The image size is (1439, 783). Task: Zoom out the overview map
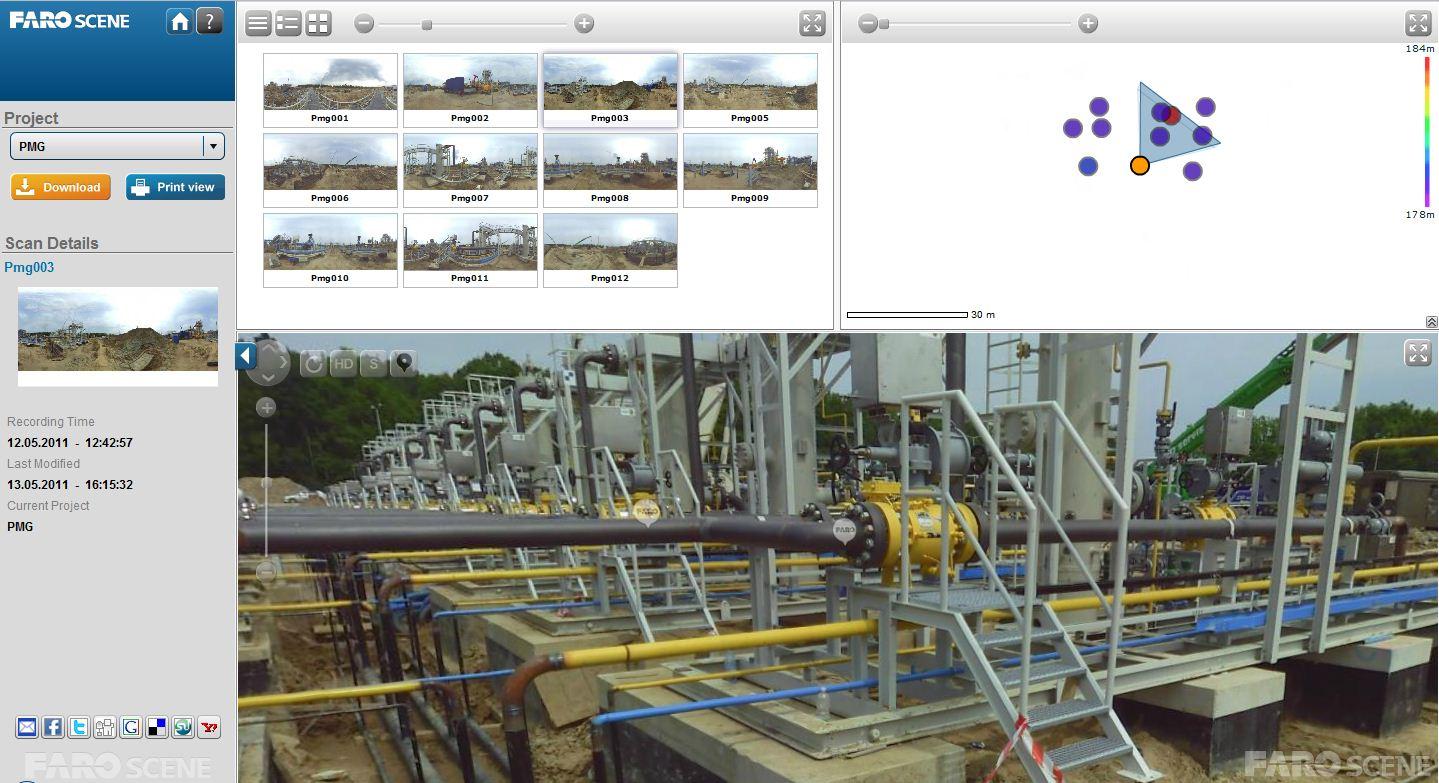868,24
